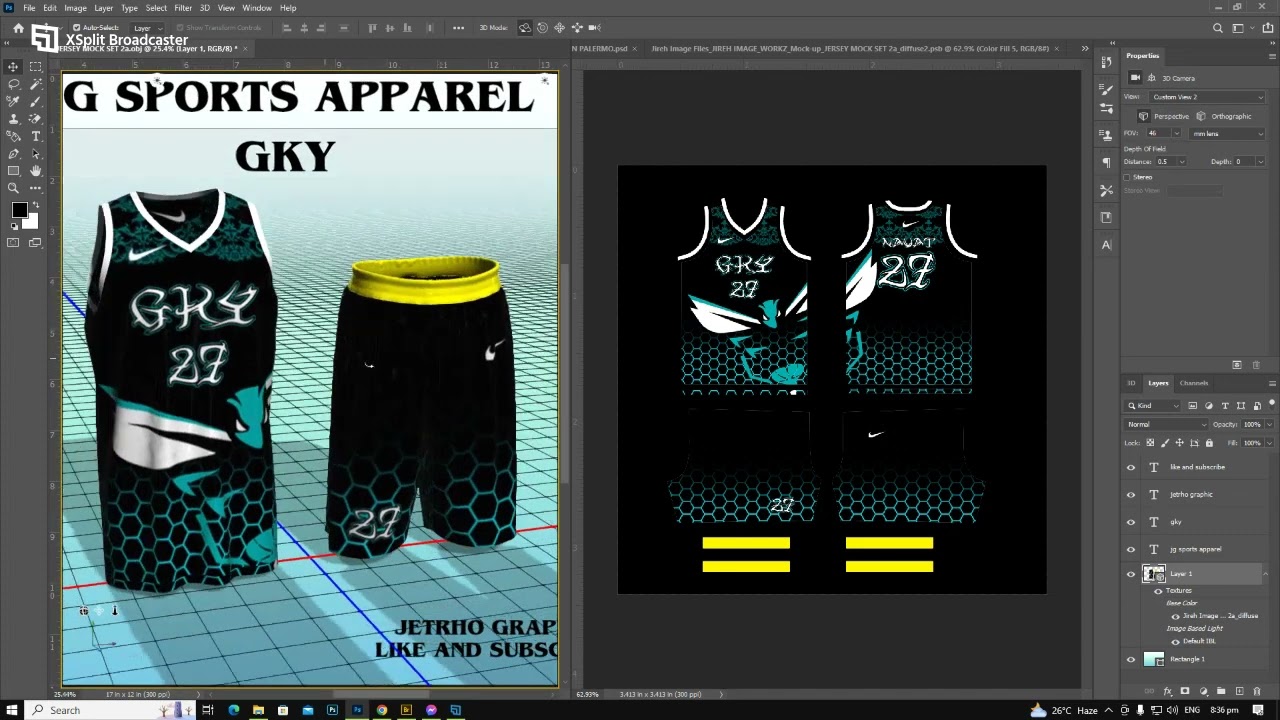Hide the Rectangle 1 layer

[1131, 659]
